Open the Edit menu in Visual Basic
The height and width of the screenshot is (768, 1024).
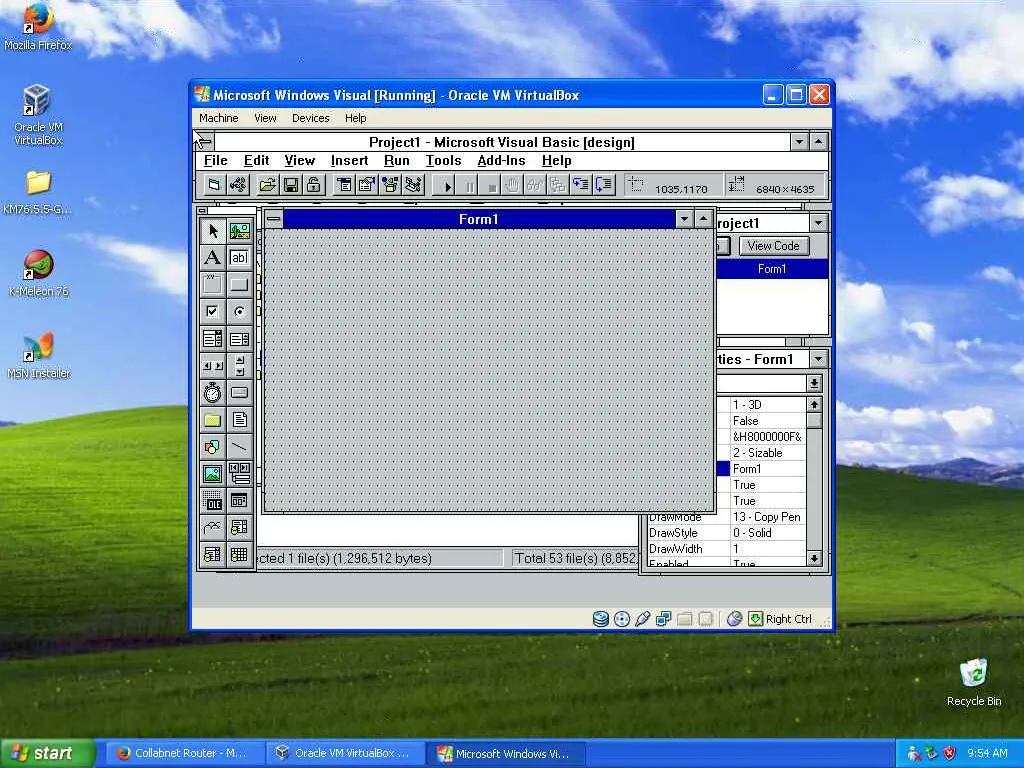[257, 161]
